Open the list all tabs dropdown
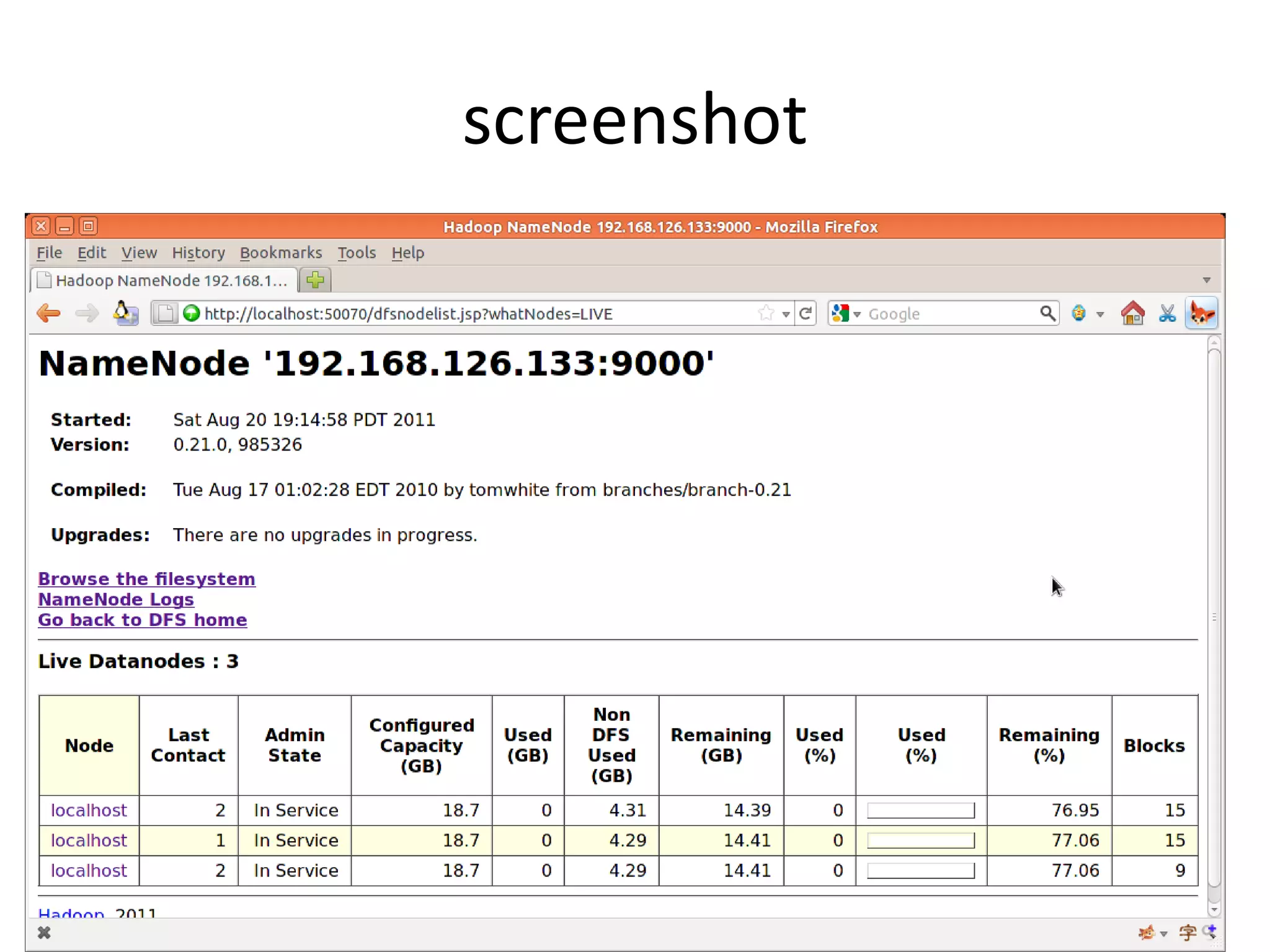 [1207, 280]
